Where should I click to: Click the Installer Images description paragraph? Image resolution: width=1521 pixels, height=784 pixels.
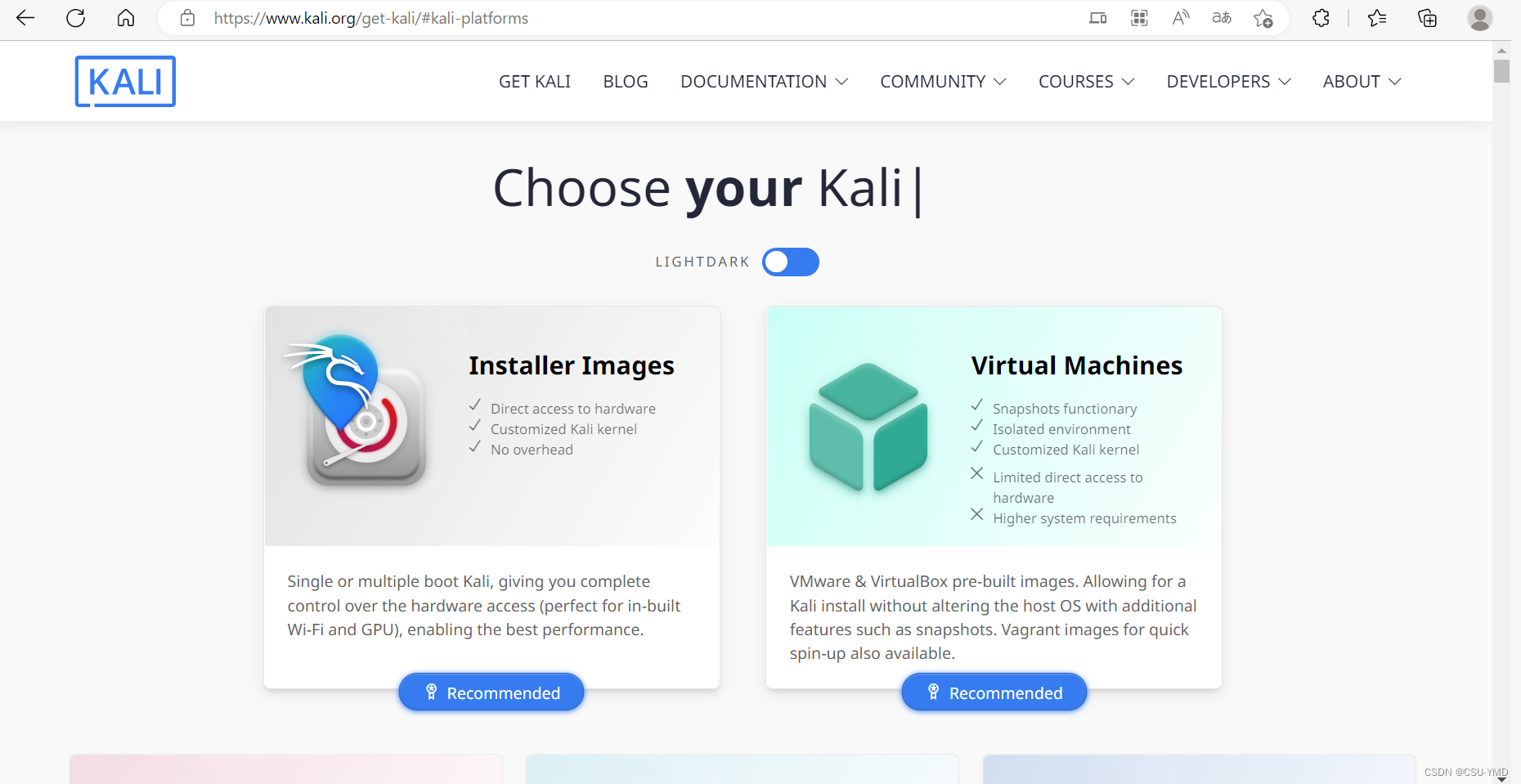click(484, 606)
